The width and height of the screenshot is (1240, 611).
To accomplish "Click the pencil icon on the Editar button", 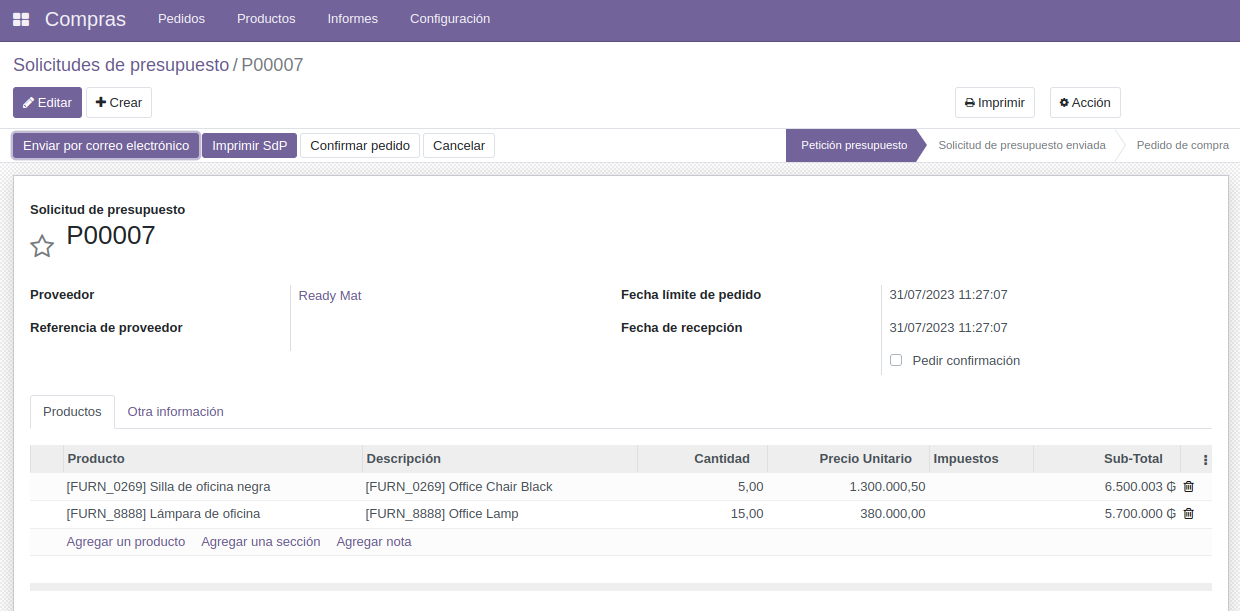I will (x=29, y=102).
